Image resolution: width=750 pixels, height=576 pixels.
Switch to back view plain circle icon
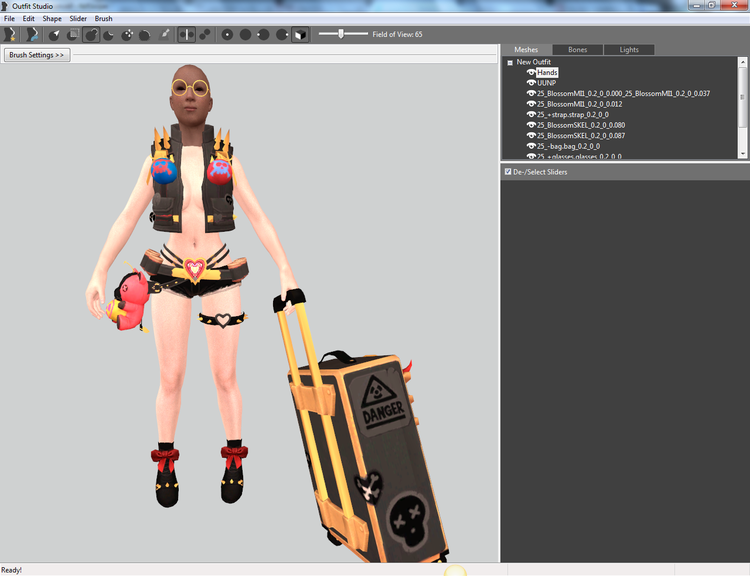[245, 34]
